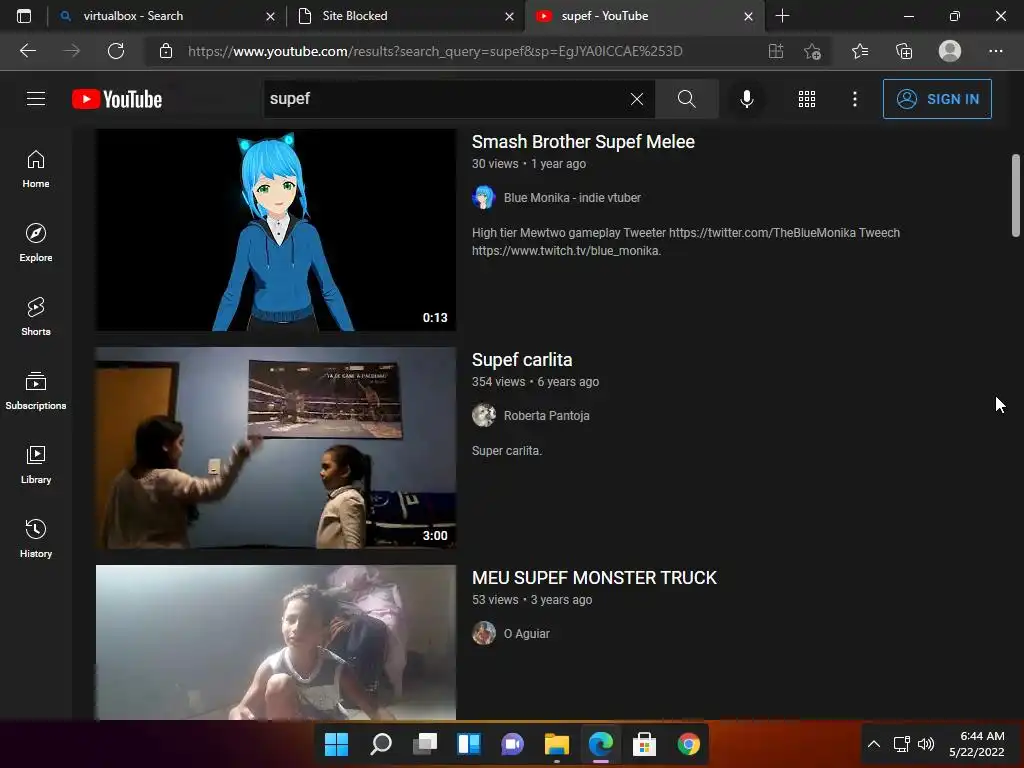
Task: Close the Site Blocked tab
Action: point(509,16)
